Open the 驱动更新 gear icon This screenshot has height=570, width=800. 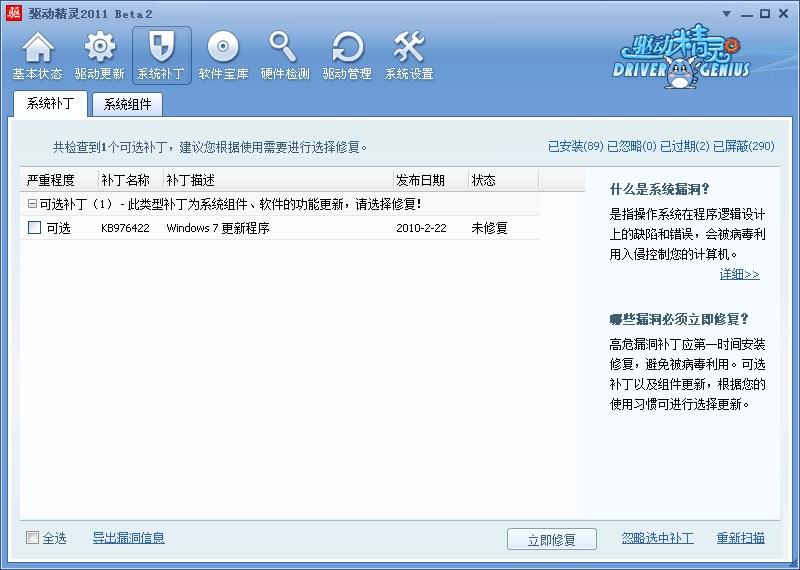99,56
